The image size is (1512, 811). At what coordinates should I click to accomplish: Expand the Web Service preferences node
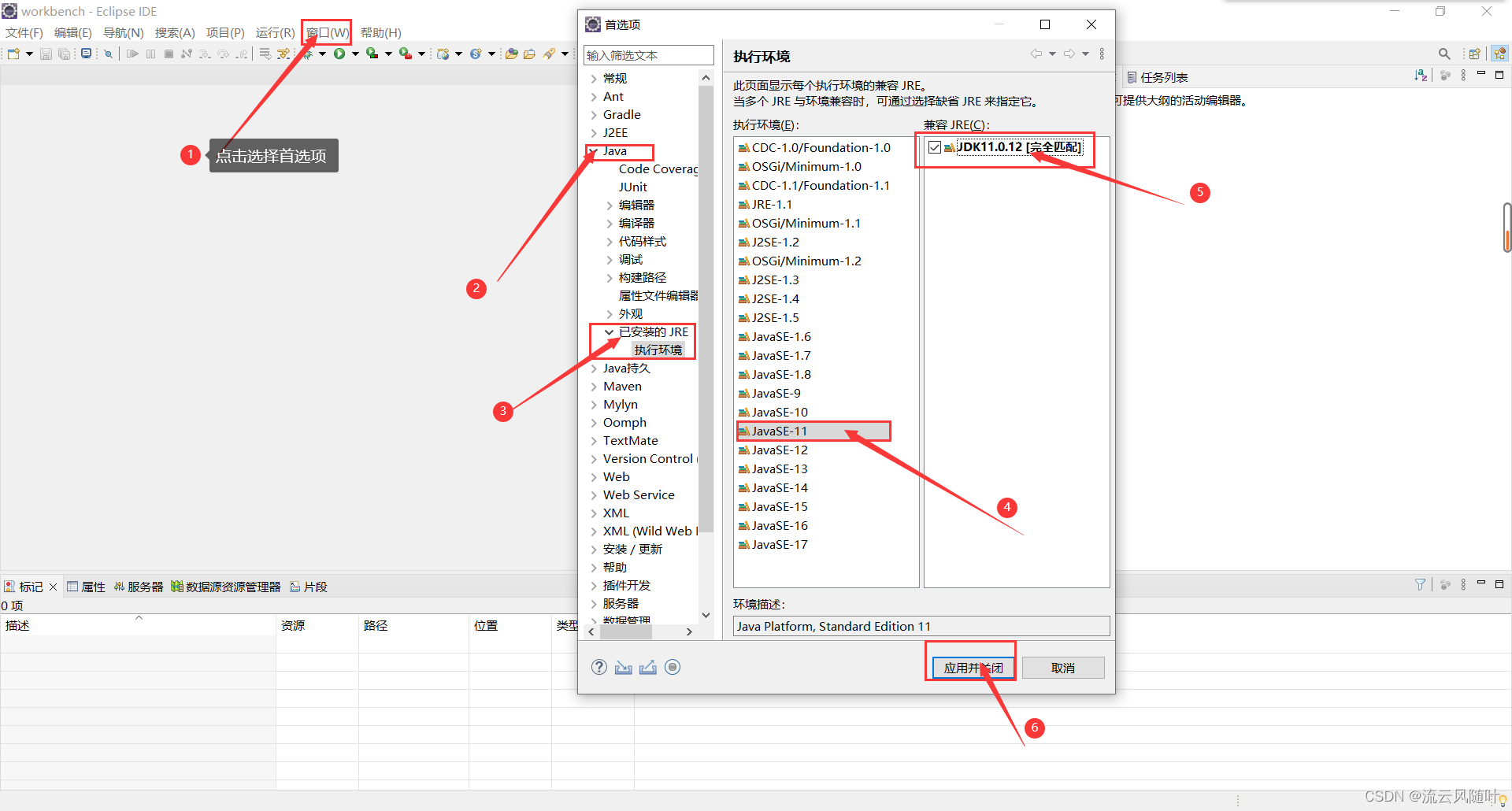click(593, 494)
